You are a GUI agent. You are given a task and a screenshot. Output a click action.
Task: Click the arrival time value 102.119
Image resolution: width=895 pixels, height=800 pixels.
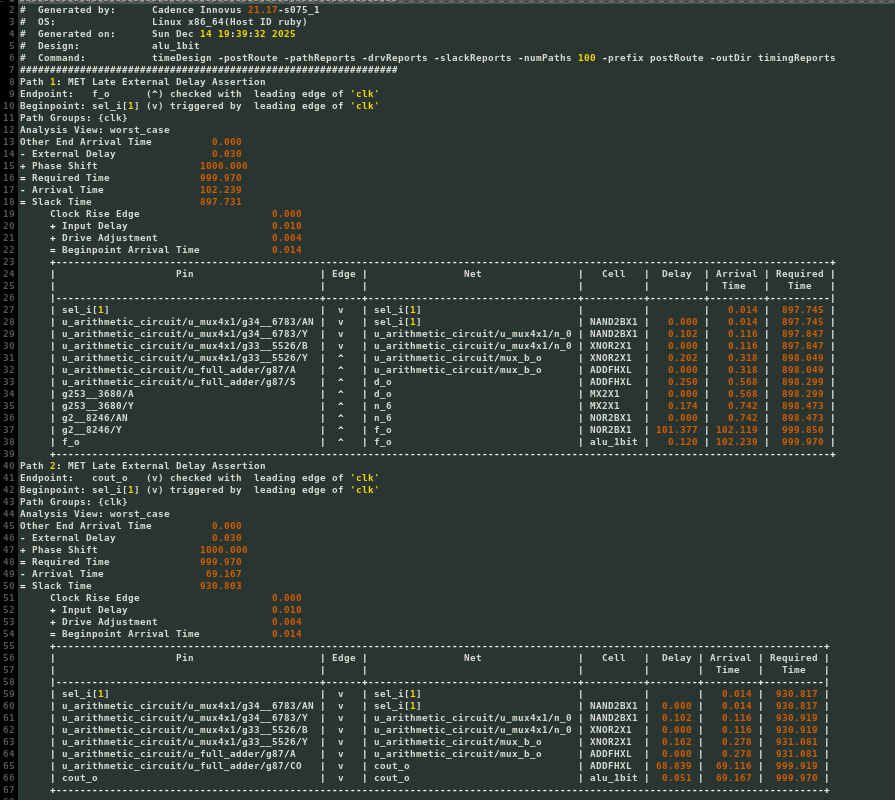click(x=737, y=429)
